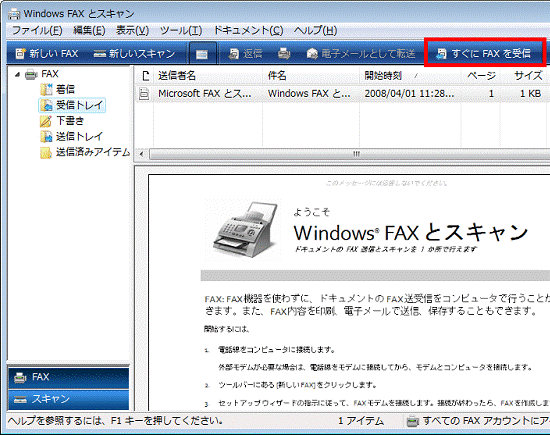Click the 新しいスキャン scanner icon
The height and width of the screenshot is (435, 550).
click(100, 54)
